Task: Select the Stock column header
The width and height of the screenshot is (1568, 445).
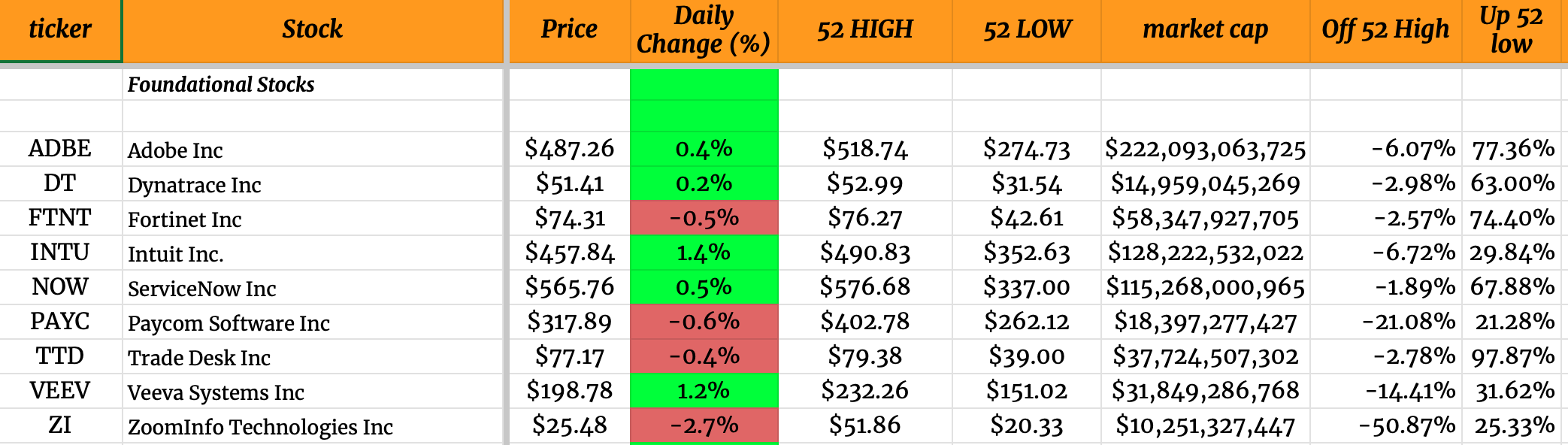Action: tap(312, 30)
